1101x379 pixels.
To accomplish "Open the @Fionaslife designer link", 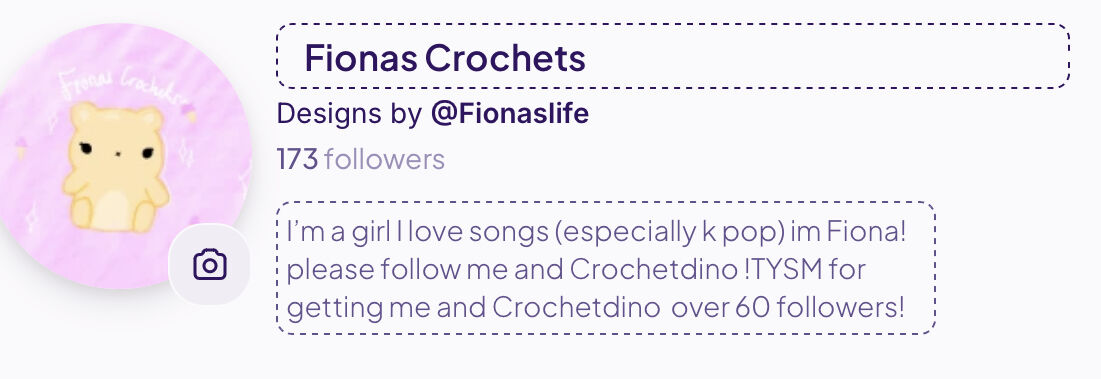I will 510,114.
